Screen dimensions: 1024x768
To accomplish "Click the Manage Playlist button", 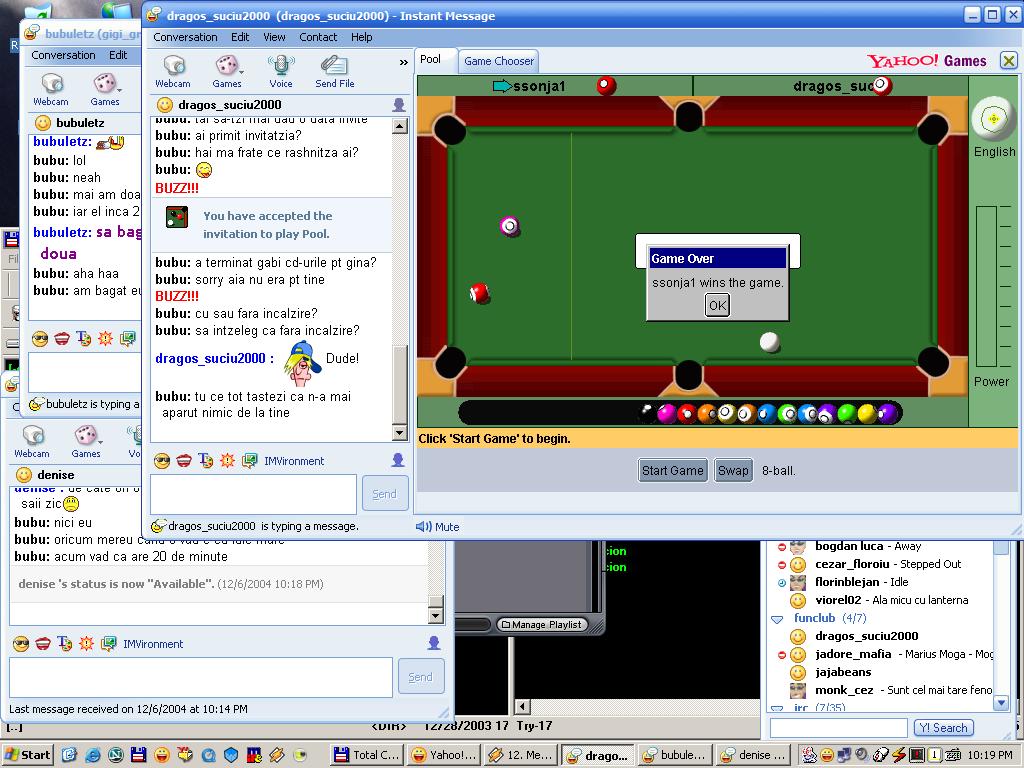I will pyautogui.click(x=541, y=624).
